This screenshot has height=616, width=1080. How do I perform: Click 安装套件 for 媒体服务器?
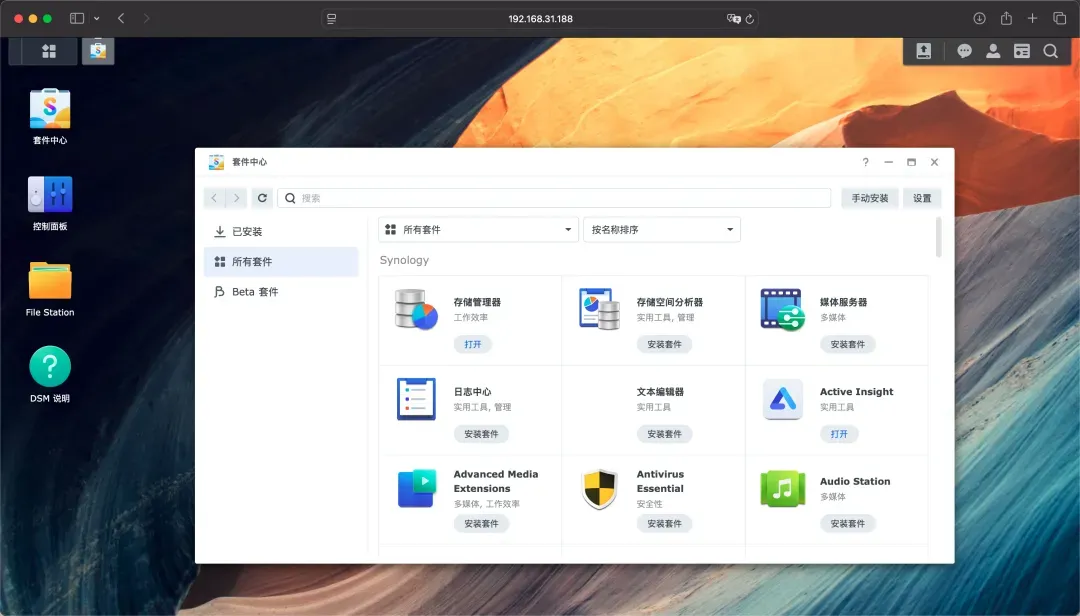click(x=847, y=344)
